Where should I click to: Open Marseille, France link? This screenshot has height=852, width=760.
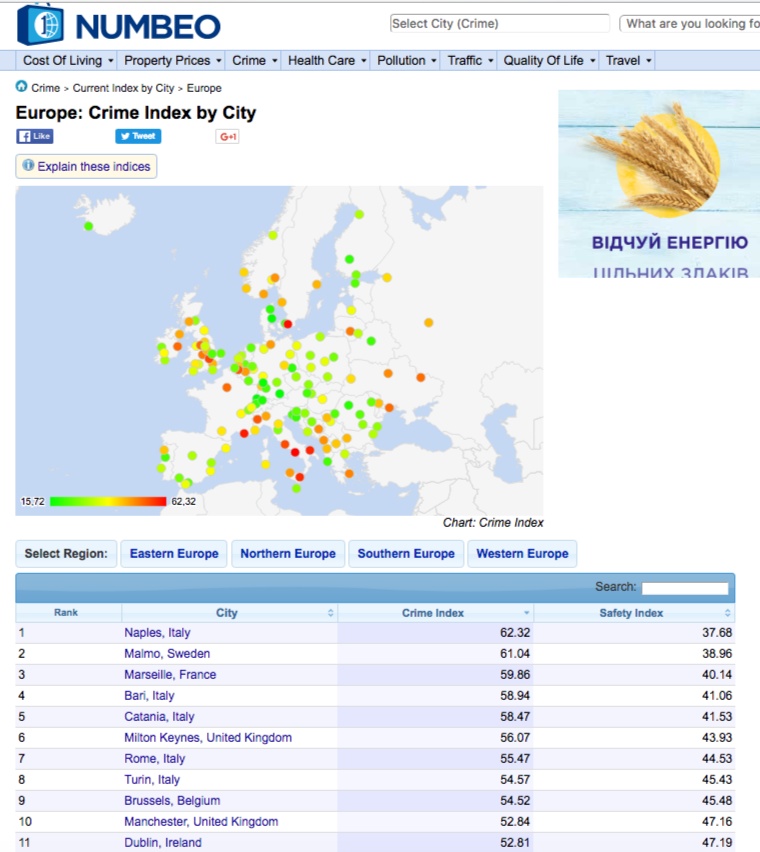click(170, 675)
